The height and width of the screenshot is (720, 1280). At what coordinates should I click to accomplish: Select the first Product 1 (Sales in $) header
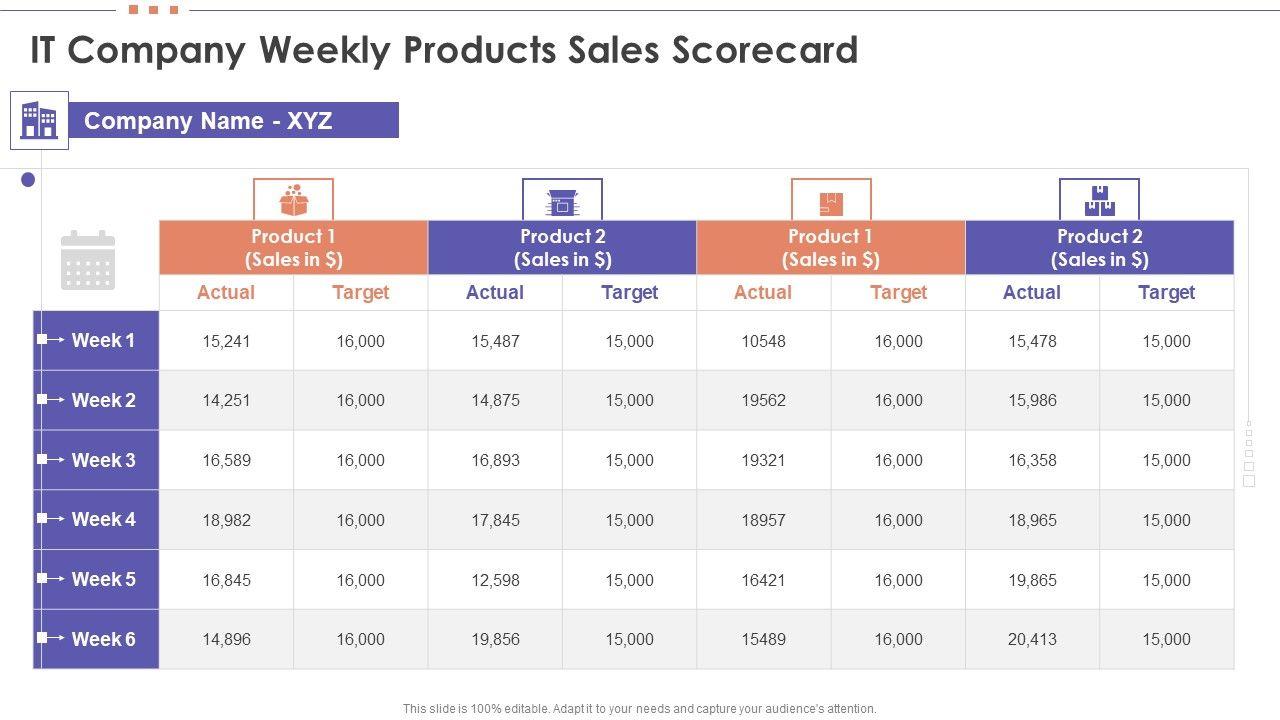pyautogui.click(x=293, y=248)
